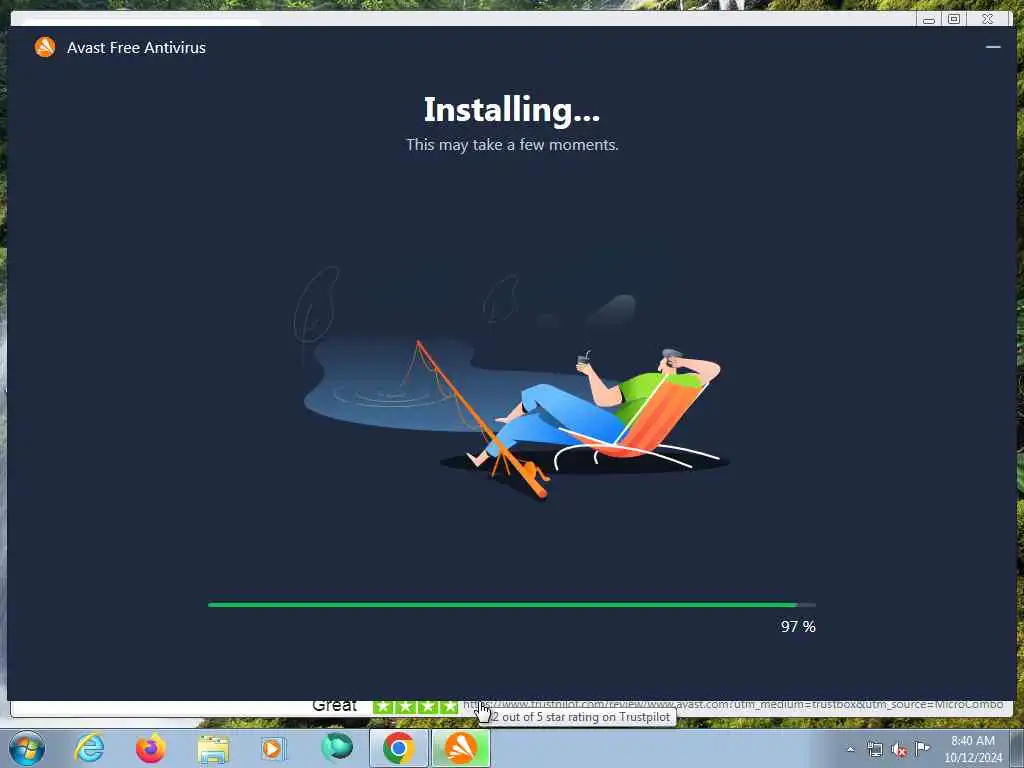Select the Avast installer taskbar button
The width and height of the screenshot is (1024, 768).
coord(460,748)
